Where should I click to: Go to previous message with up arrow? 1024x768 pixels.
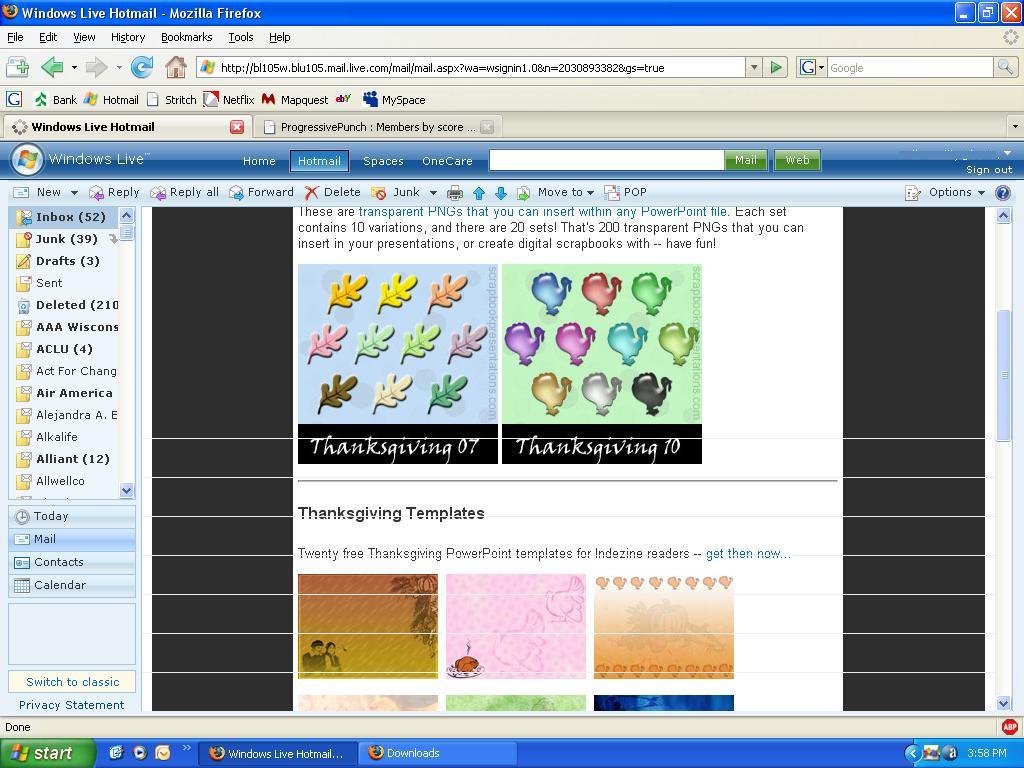(479, 193)
